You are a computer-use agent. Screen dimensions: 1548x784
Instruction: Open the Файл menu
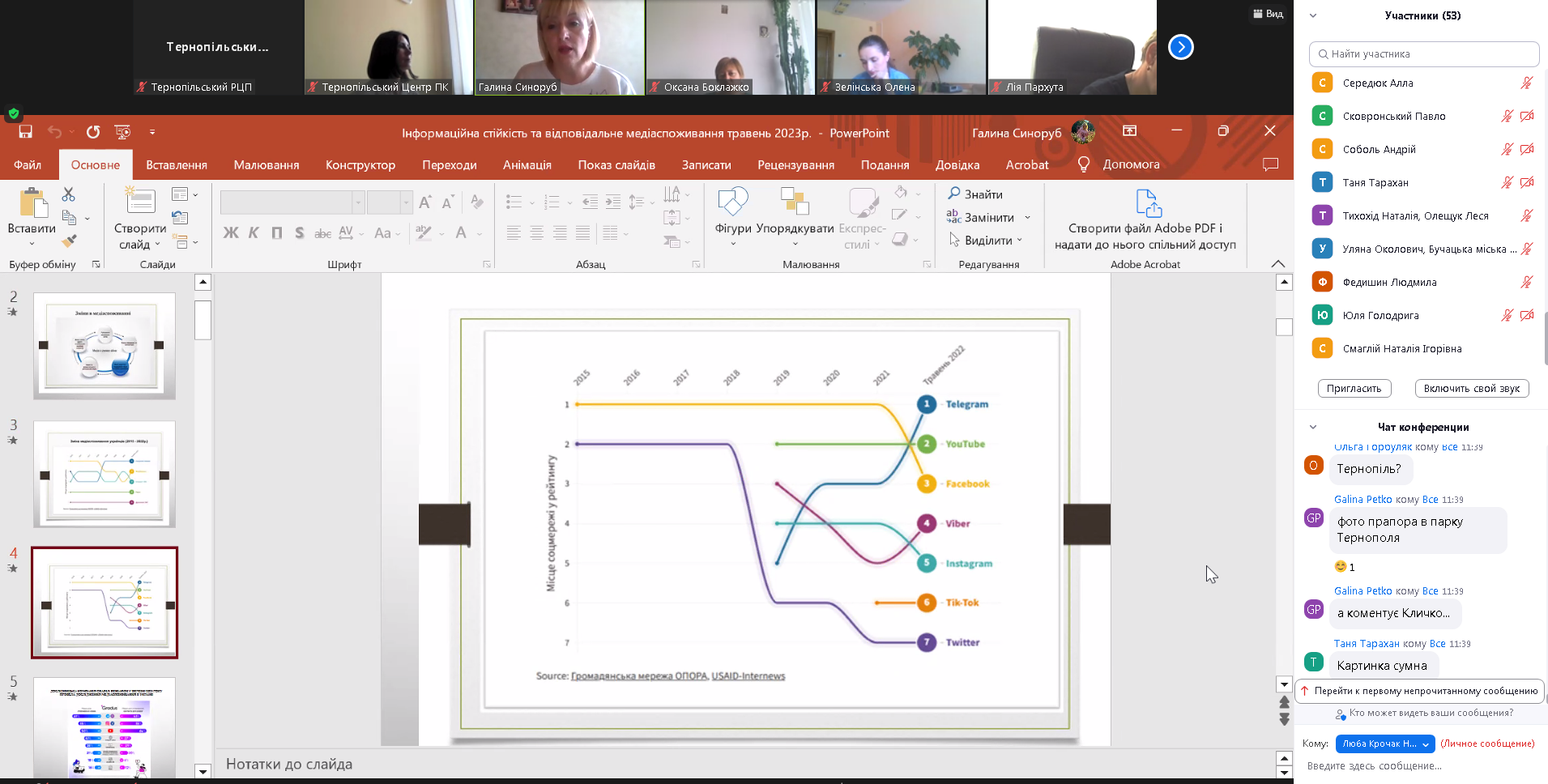point(28,164)
